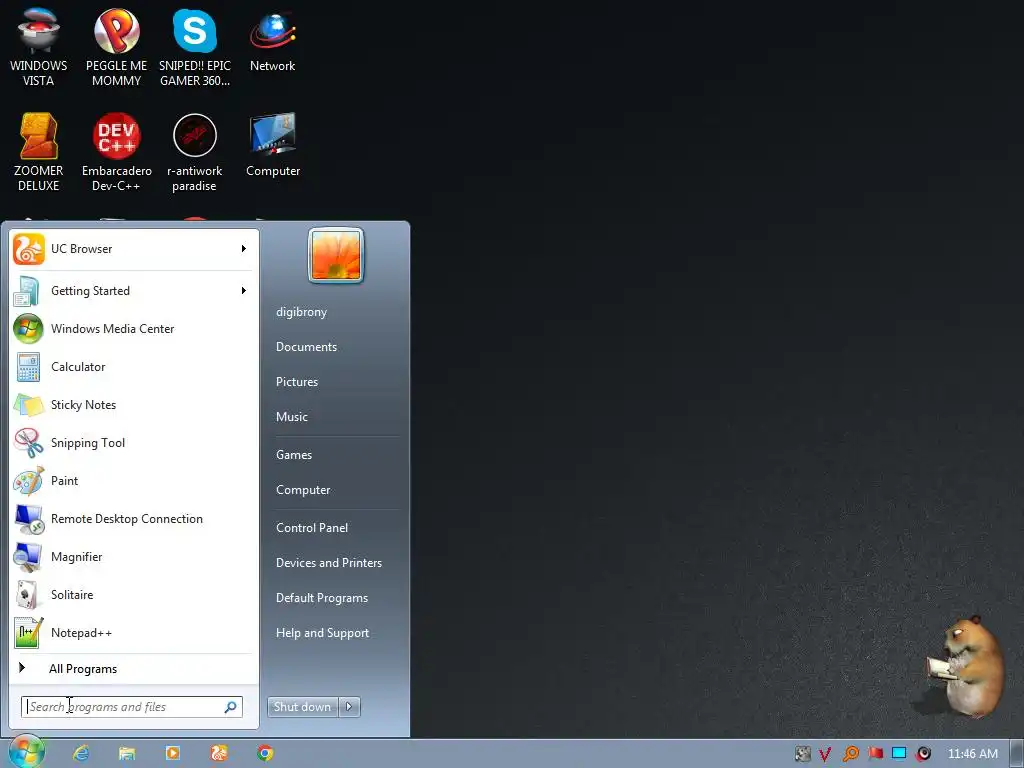
Task: Click the blue monitor network tray icon
Action: [x=899, y=754]
